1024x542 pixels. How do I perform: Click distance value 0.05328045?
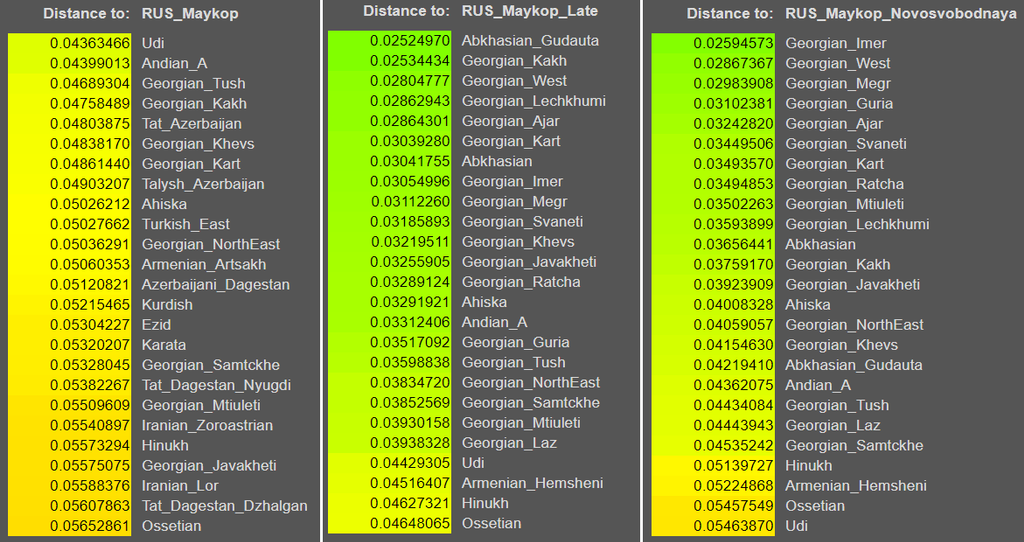[89, 365]
